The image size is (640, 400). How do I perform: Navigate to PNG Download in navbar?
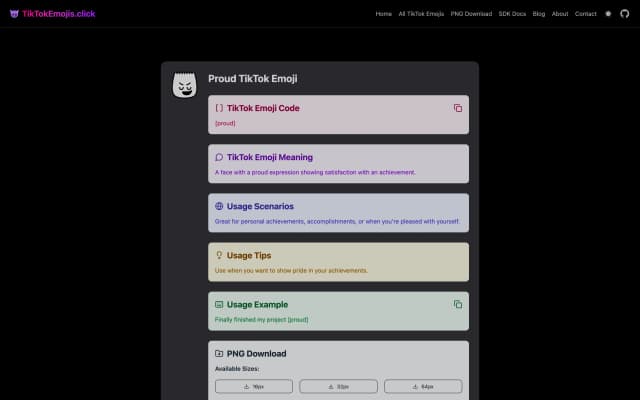[471, 14]
